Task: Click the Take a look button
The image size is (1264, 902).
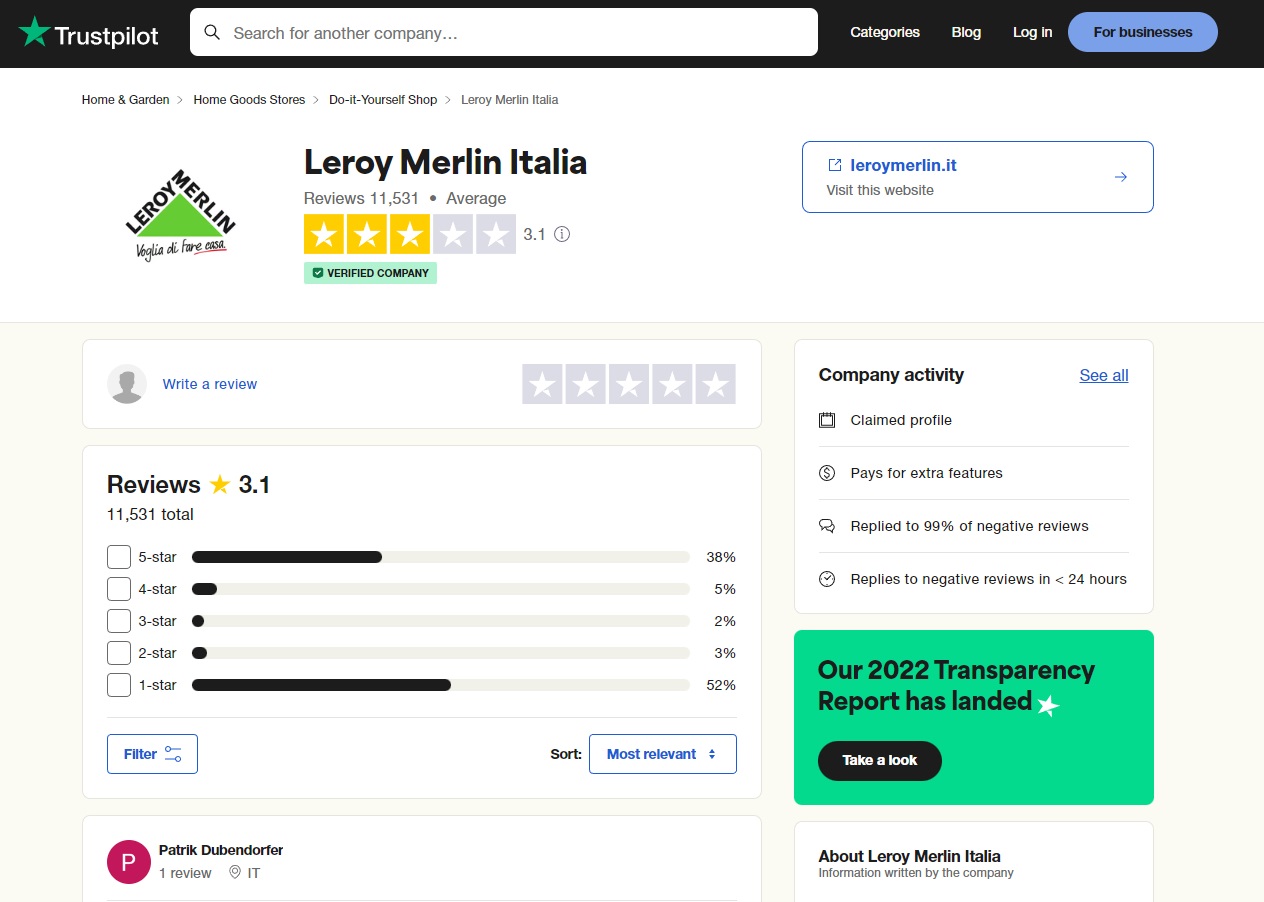Action: click(x=879, y=760)
